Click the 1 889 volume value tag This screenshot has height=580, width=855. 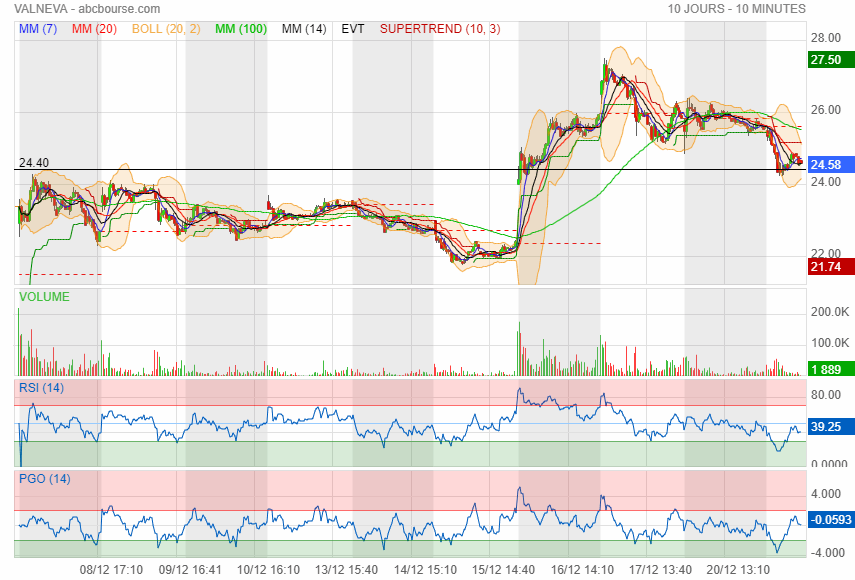pyautogui.click(x=831, y=370)
